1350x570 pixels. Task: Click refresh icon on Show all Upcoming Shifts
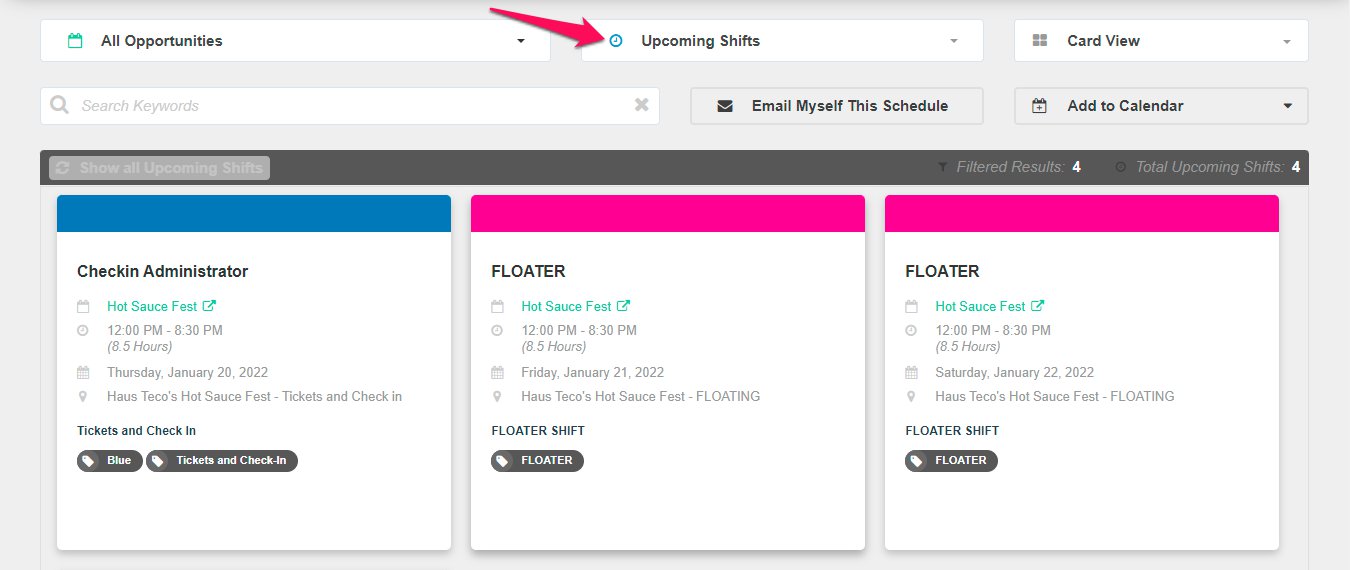[63, 168]
